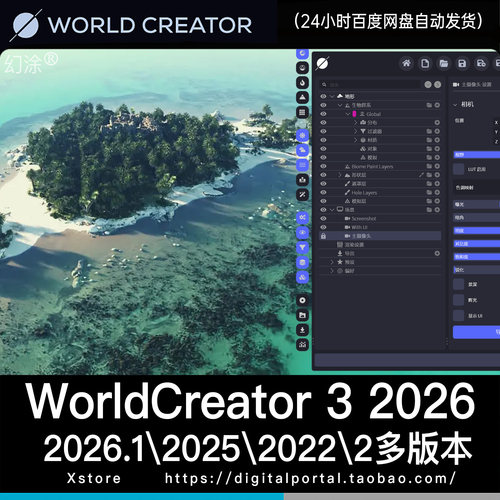Viewport: 500px width, 500px height.
Task: Click the large blue button below 显示 UI
Action: click(x=476, y=332)
